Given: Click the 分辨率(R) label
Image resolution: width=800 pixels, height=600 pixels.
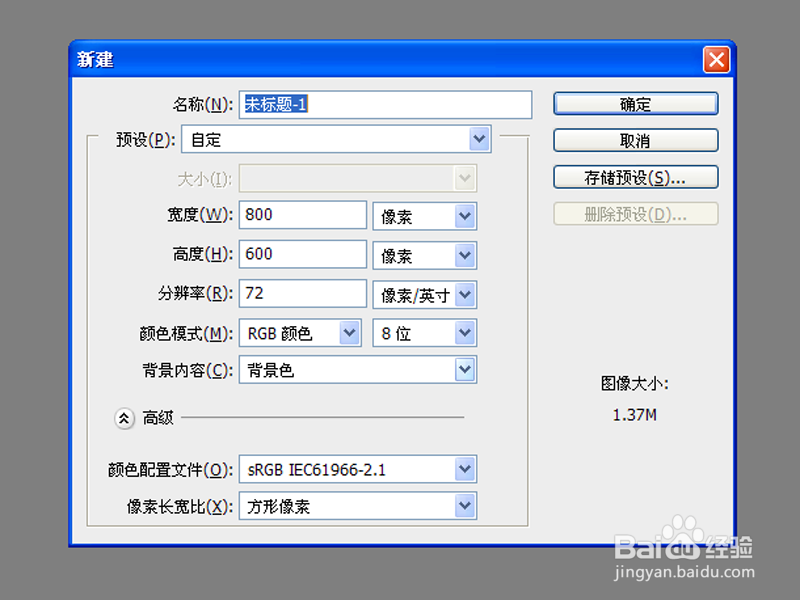Looking at the screenshot, I should tap(195, 293).
